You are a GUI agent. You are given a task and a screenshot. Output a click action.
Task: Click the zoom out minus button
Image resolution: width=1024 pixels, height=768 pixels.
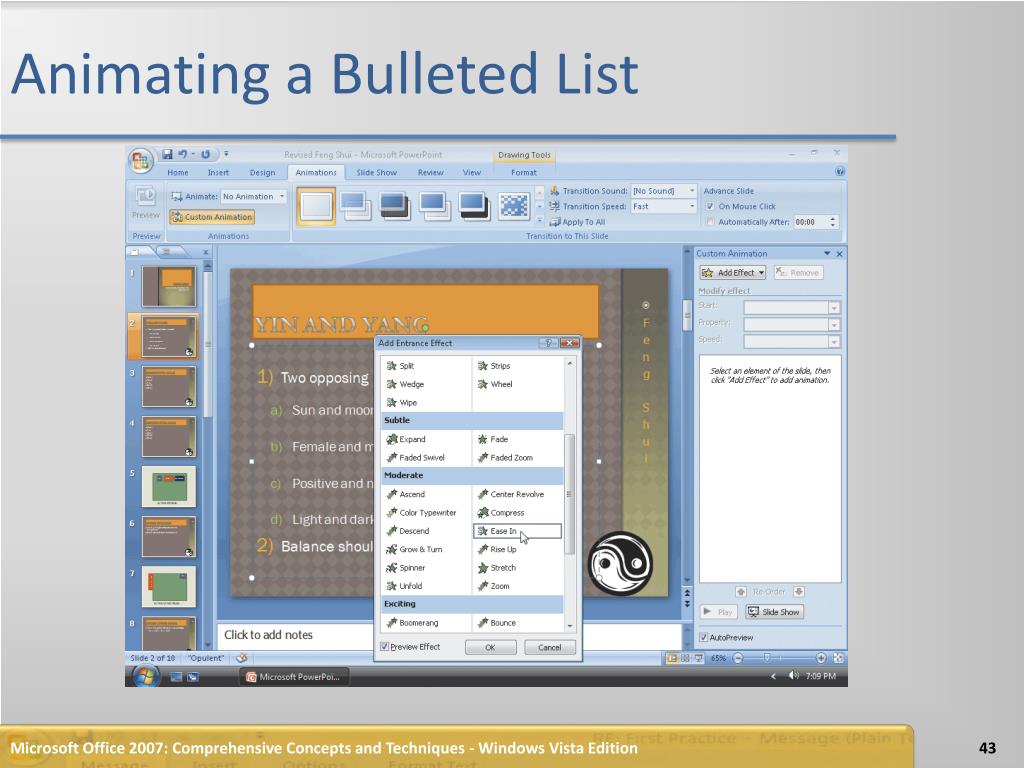pyautogui.click(x=738, y=658)
